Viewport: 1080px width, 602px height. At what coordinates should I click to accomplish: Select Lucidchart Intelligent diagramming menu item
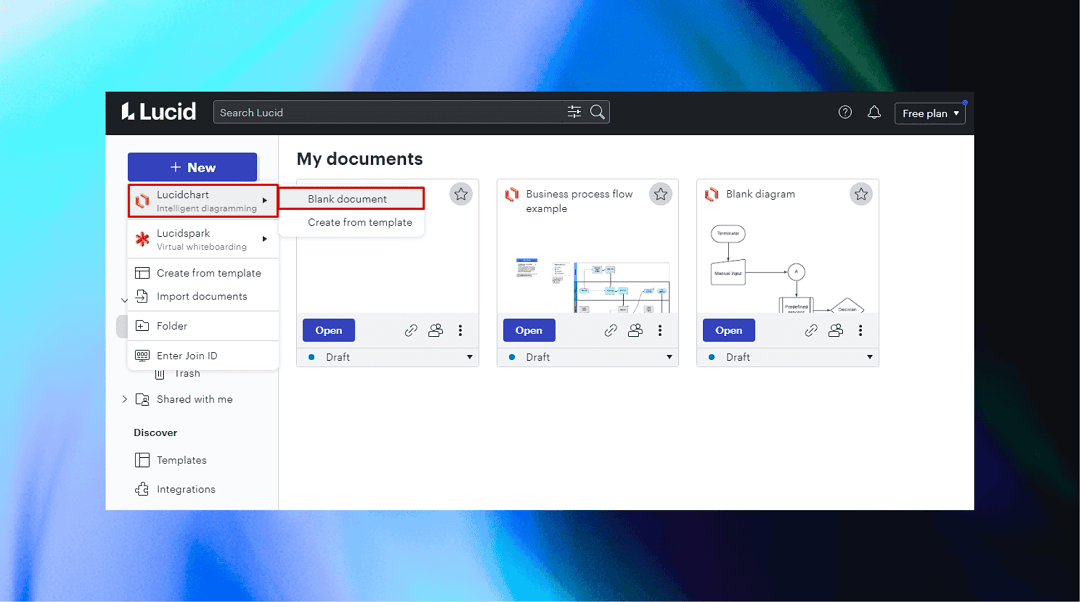(203, 201)
